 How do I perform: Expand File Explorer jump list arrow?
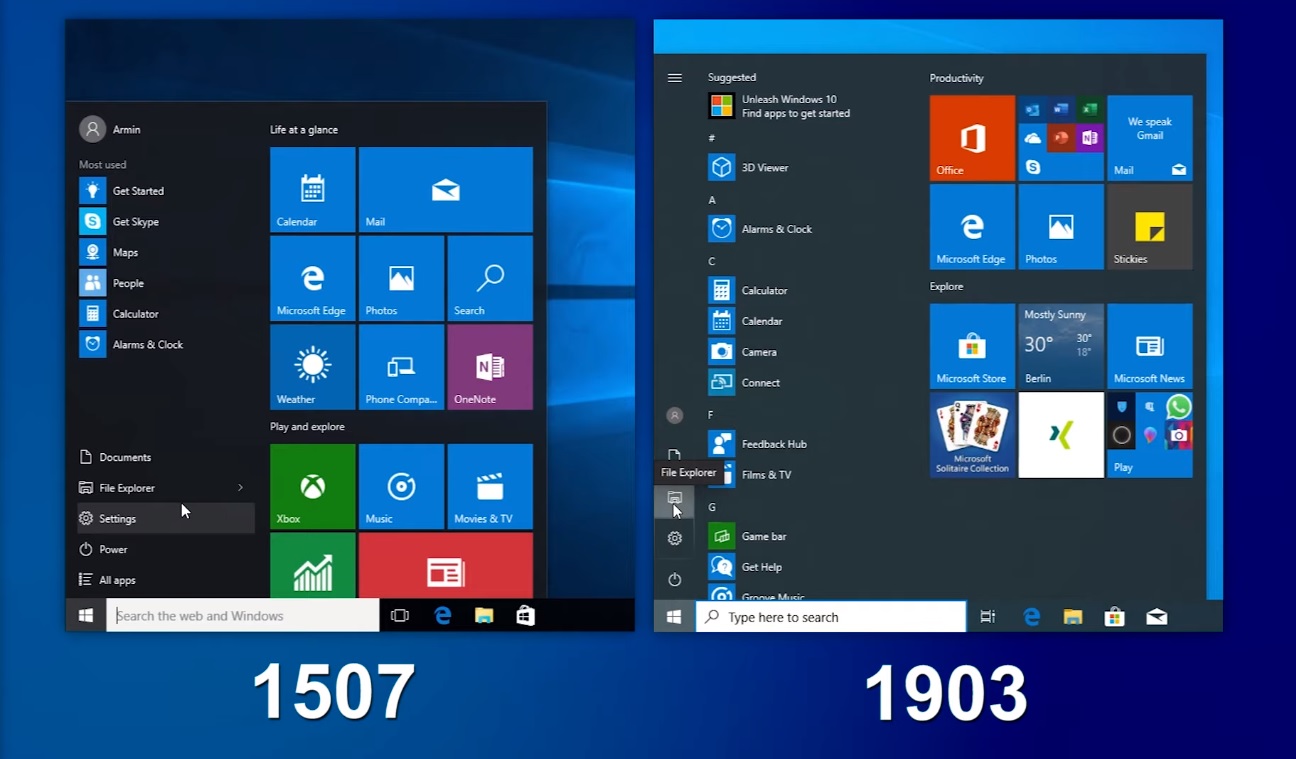click(240, 488)
